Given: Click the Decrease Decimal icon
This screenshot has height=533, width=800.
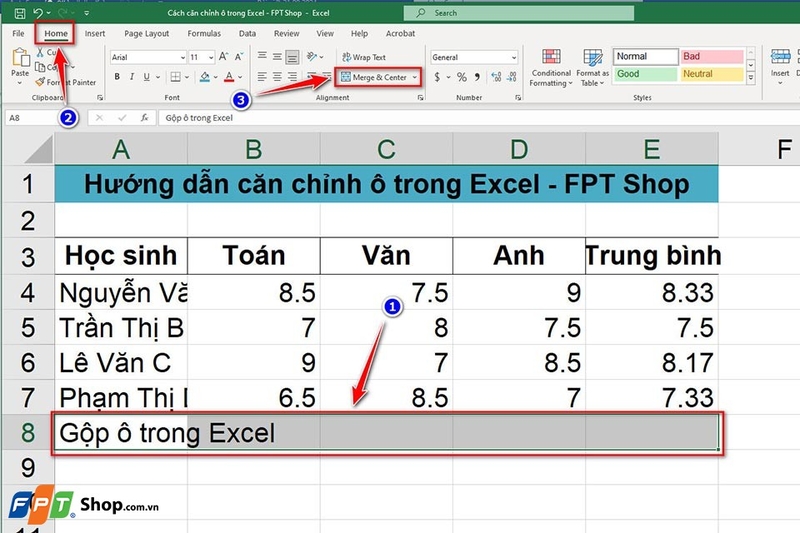Looking at the screenshot, I should [512, 77].
